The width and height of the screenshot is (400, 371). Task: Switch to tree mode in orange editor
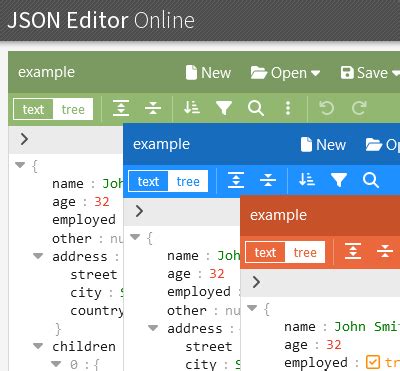pos(305,252)
